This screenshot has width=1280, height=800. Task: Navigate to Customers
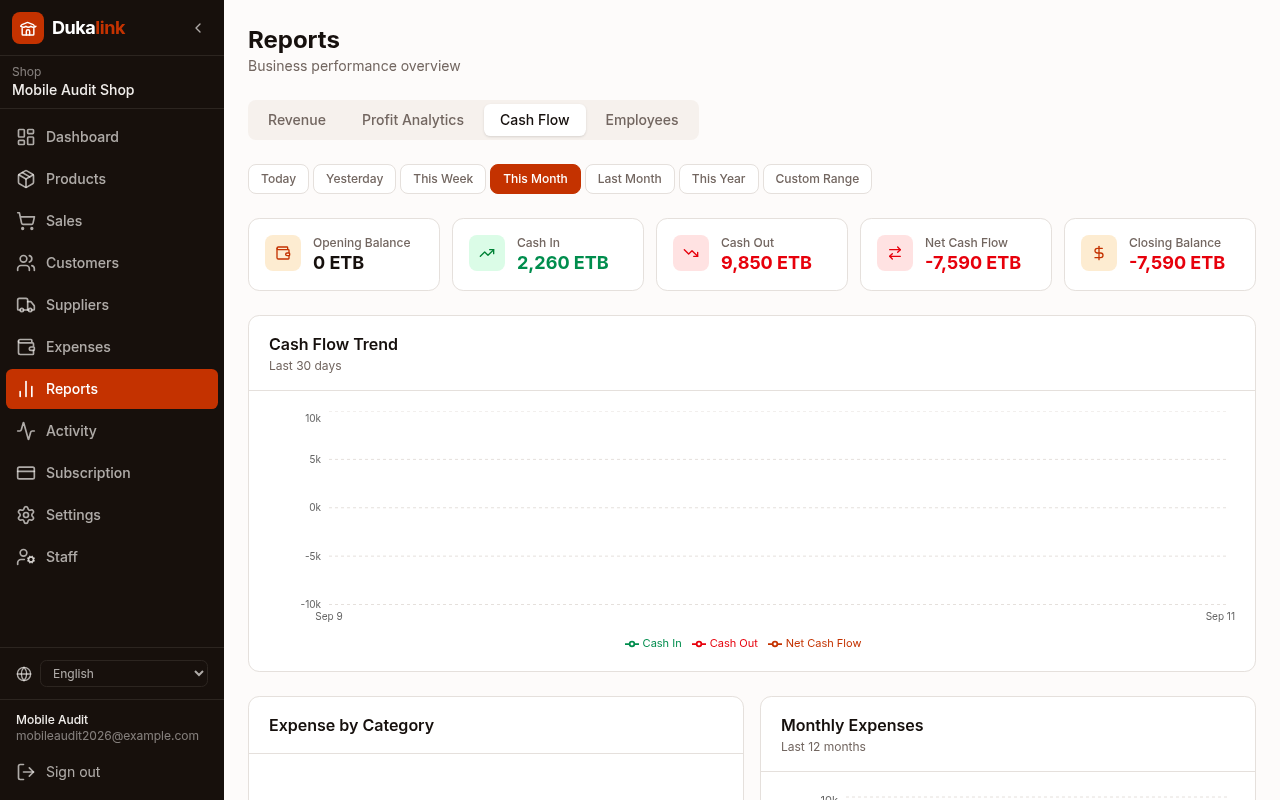pyautogui.click(x=112, y=263)
